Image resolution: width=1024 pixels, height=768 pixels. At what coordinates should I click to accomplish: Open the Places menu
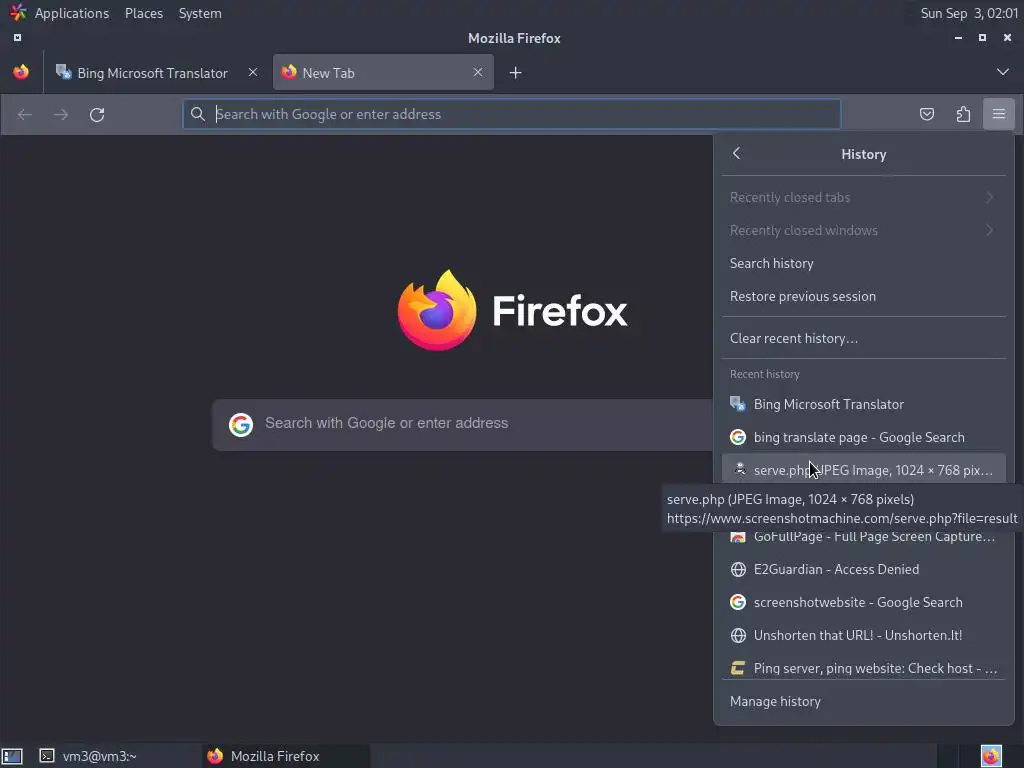pyautogui.click(x=144, y=13)
